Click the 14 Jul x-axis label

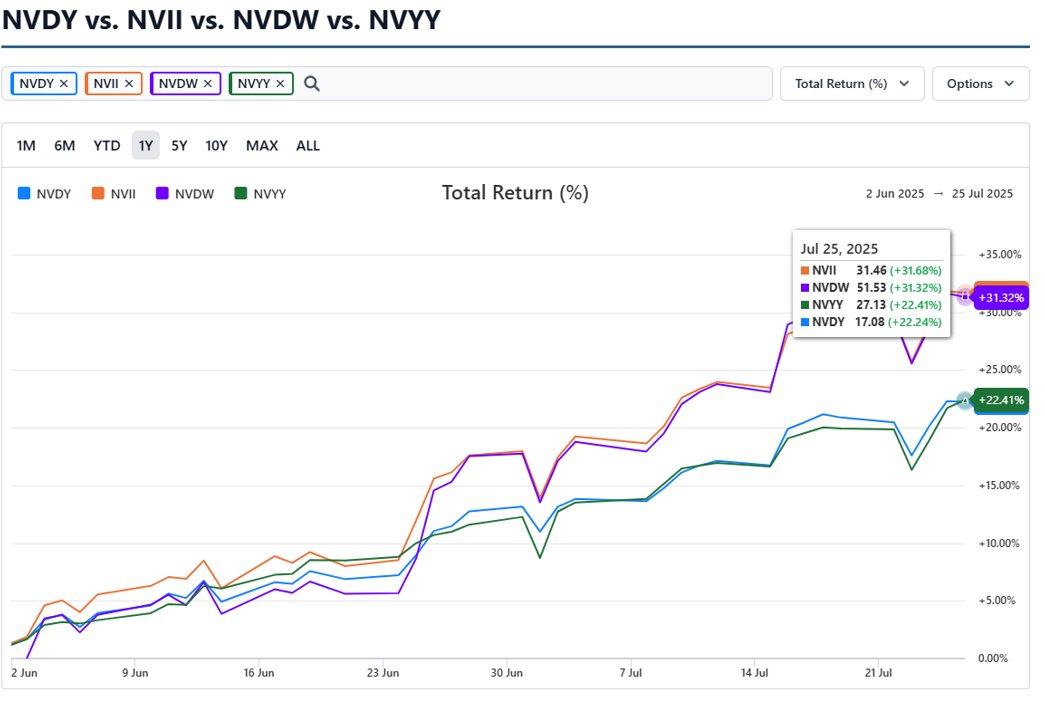click(754, 673)
